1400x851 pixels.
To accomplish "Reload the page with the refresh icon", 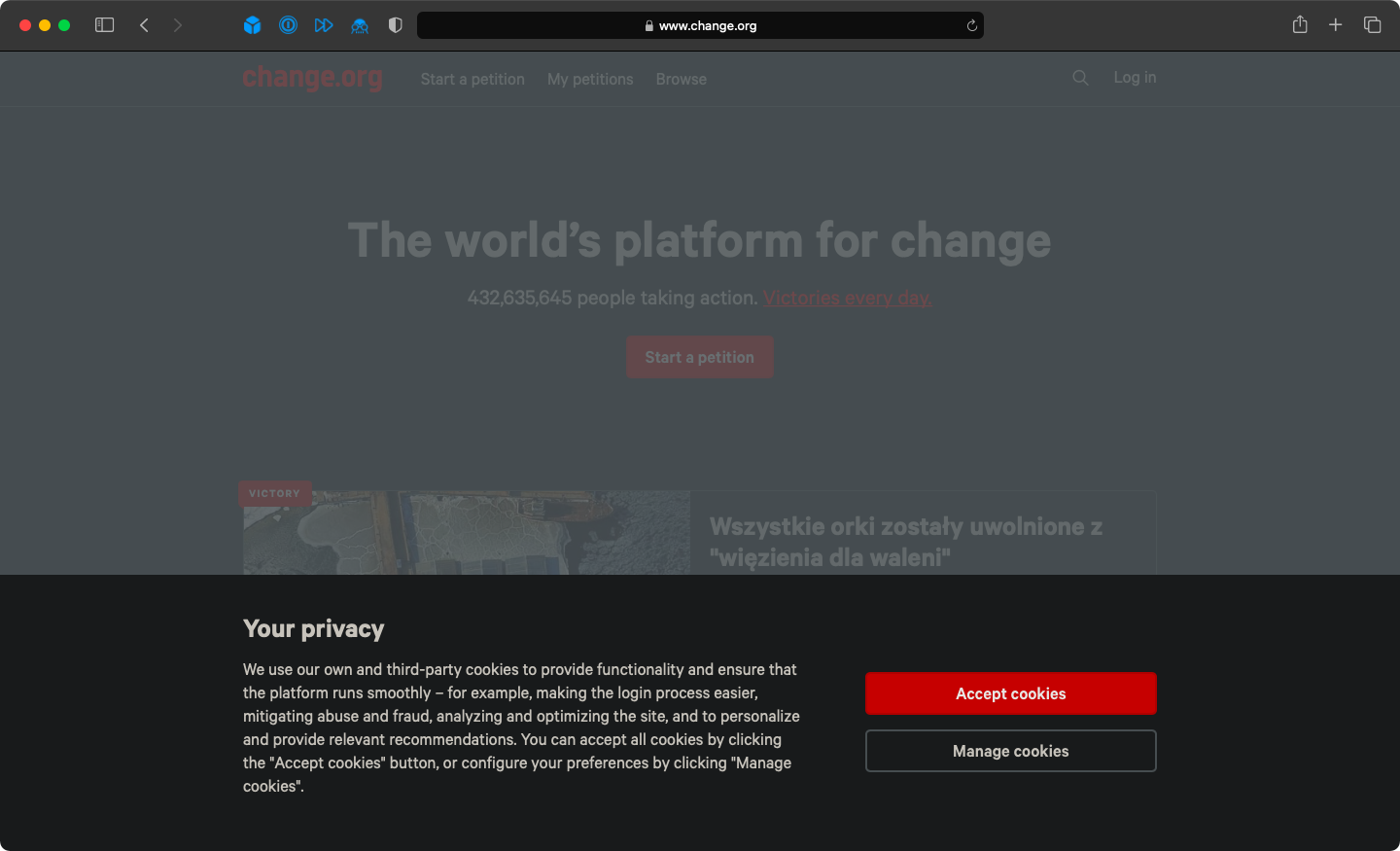I will [971, 25].
